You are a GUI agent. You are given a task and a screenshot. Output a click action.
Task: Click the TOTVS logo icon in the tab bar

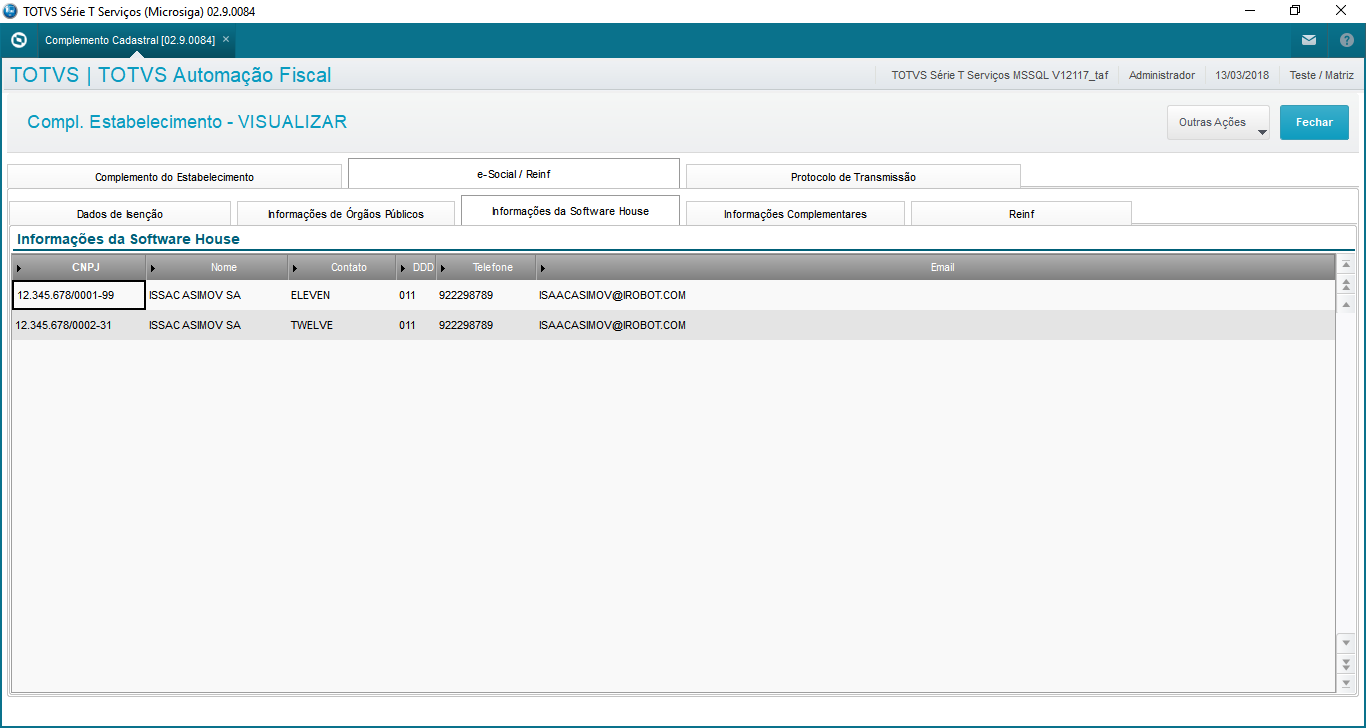[18, 40]
